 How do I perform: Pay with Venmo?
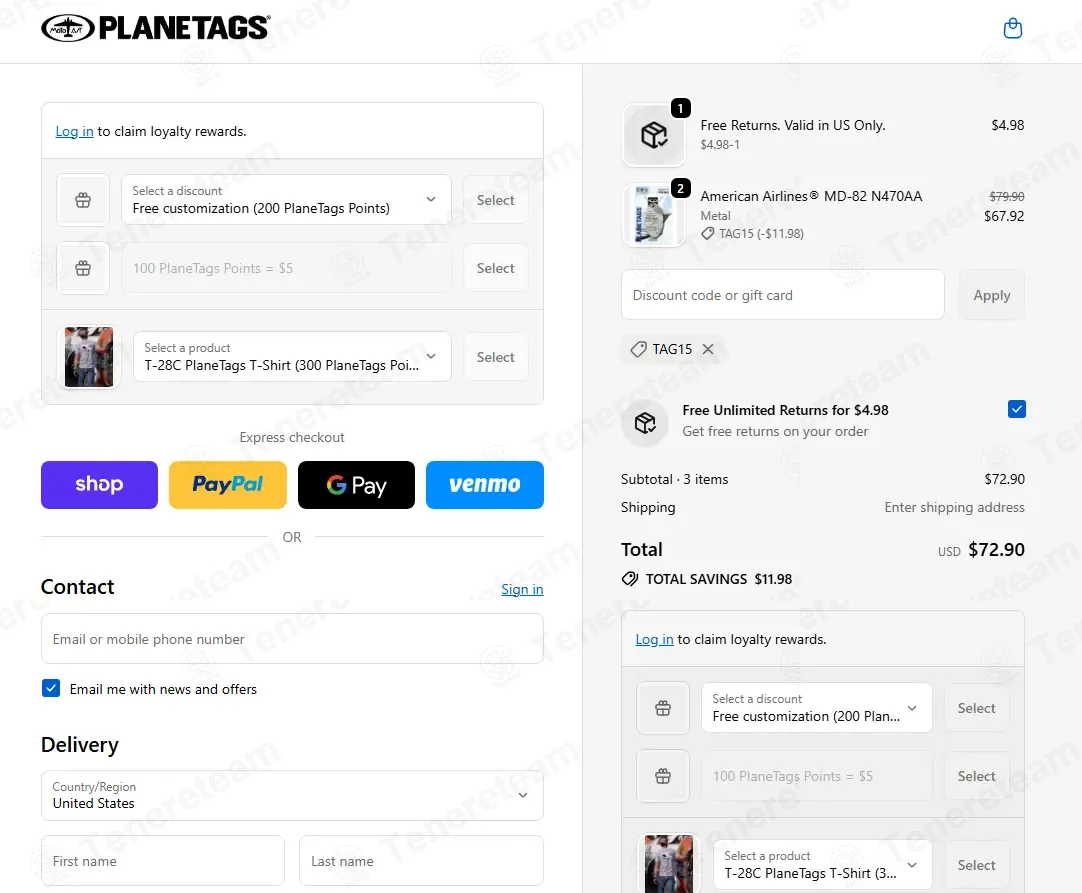pos(484,484)
